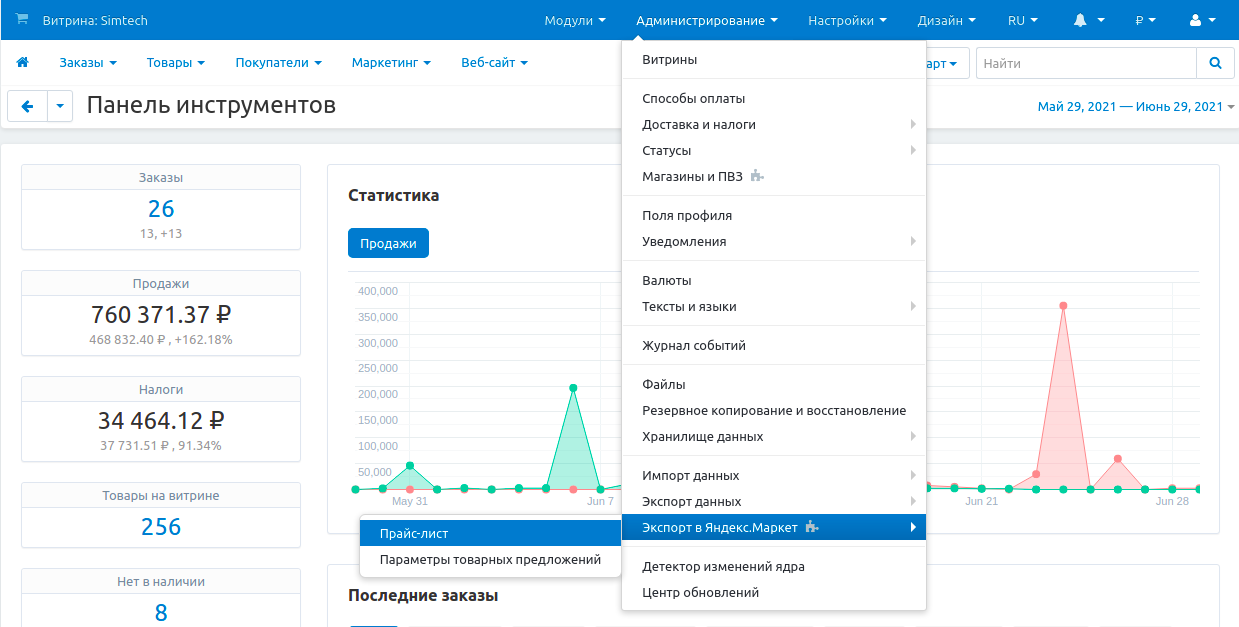Screen dimensions: 1239x627
Task: Open the notifications bell menu
Action: [1088, 20]
